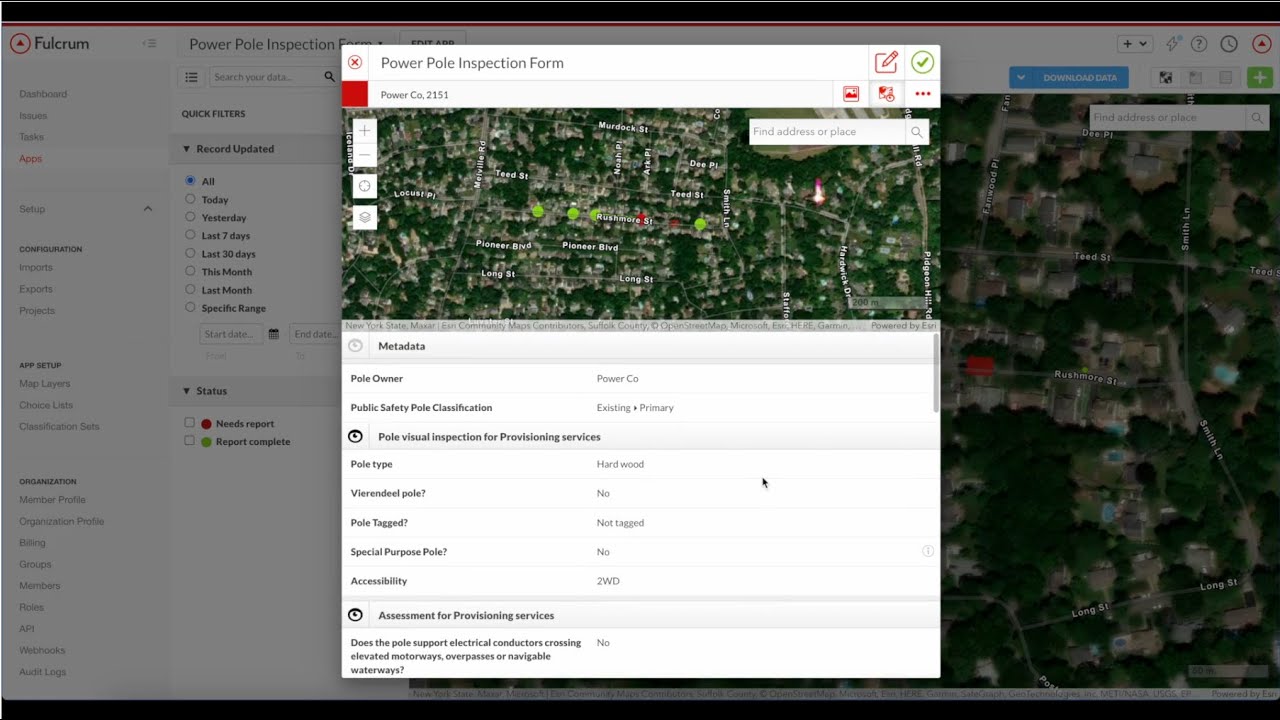Open the map layers stack icon
Image resolution: width=1280 pixels, height=720 pixels.
coord(364,217)
